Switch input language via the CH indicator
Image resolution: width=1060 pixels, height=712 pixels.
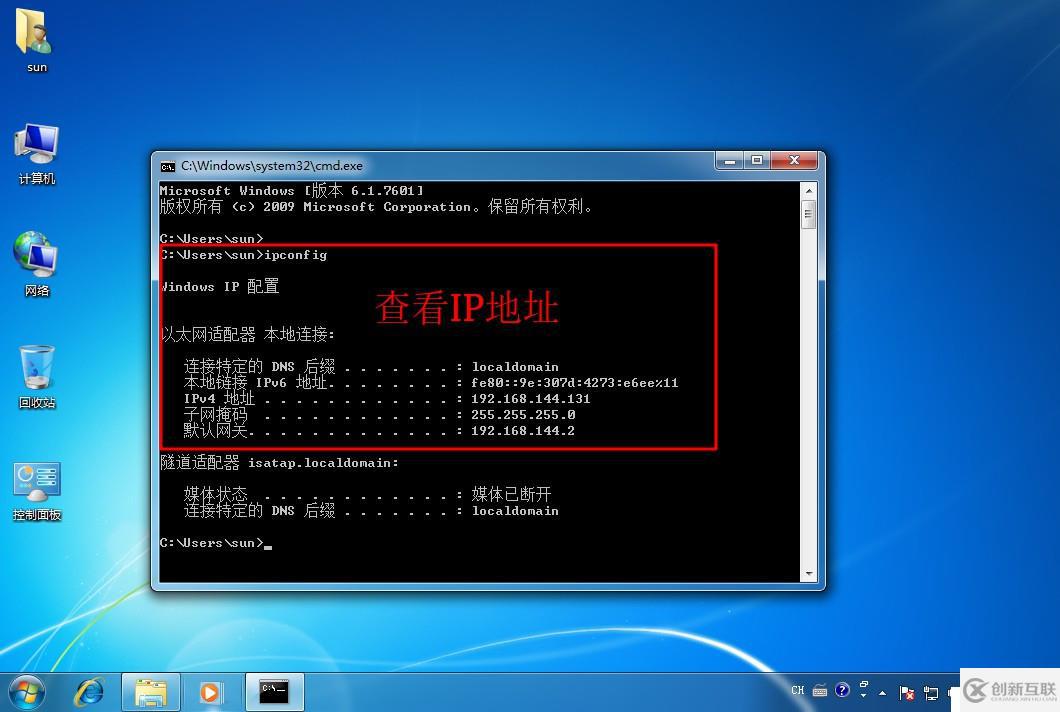point(798,690)
